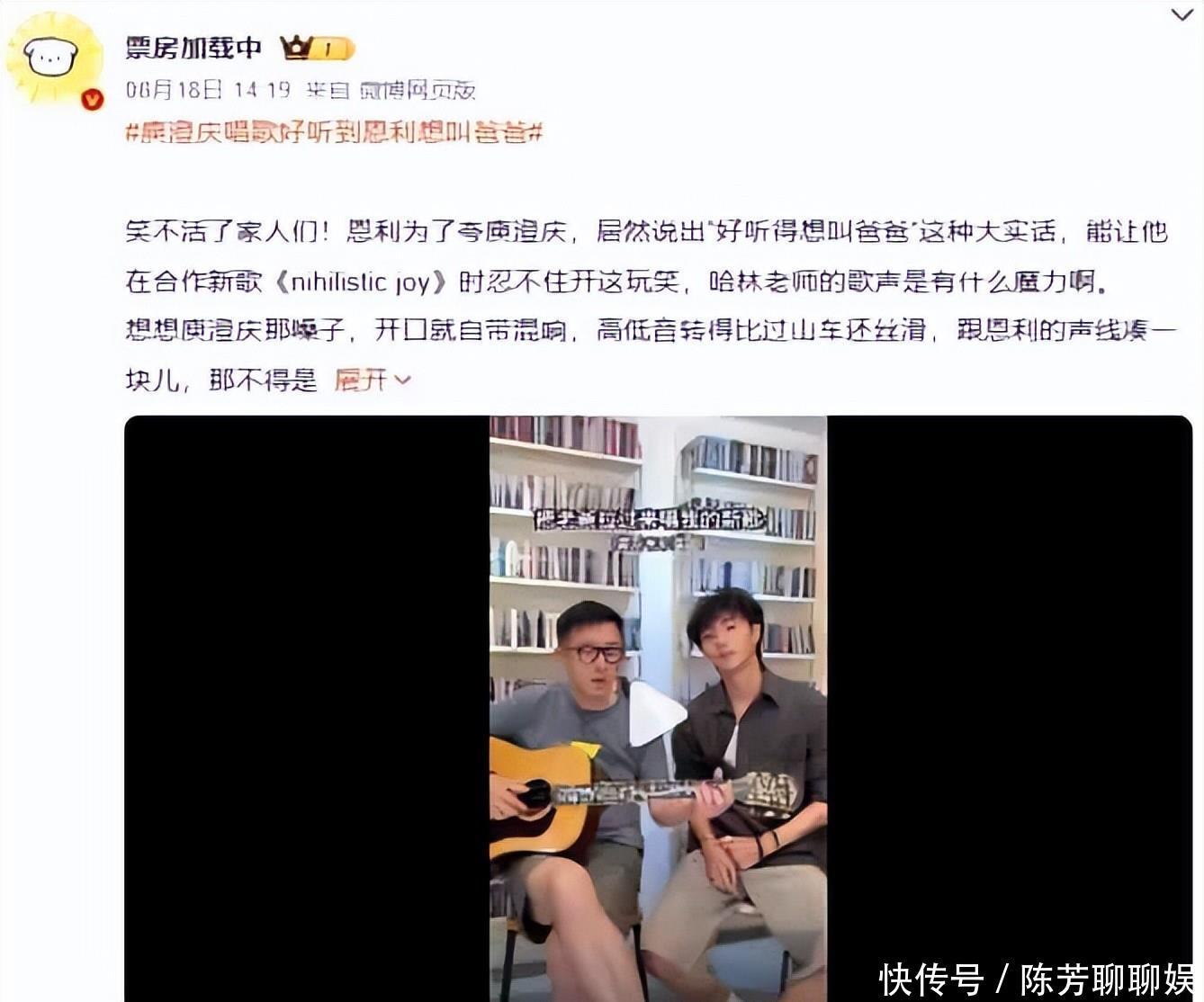
Task: Expand full post text via 展开
Action: point(361,380)
